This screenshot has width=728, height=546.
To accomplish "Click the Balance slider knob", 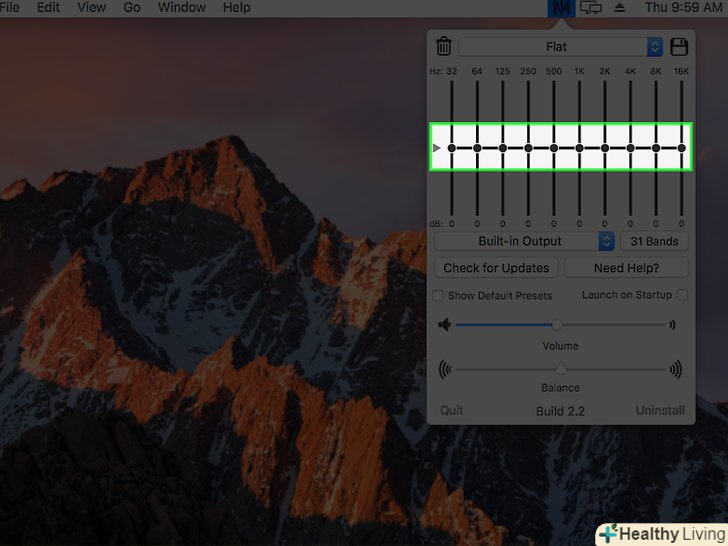I will (561, 370).
